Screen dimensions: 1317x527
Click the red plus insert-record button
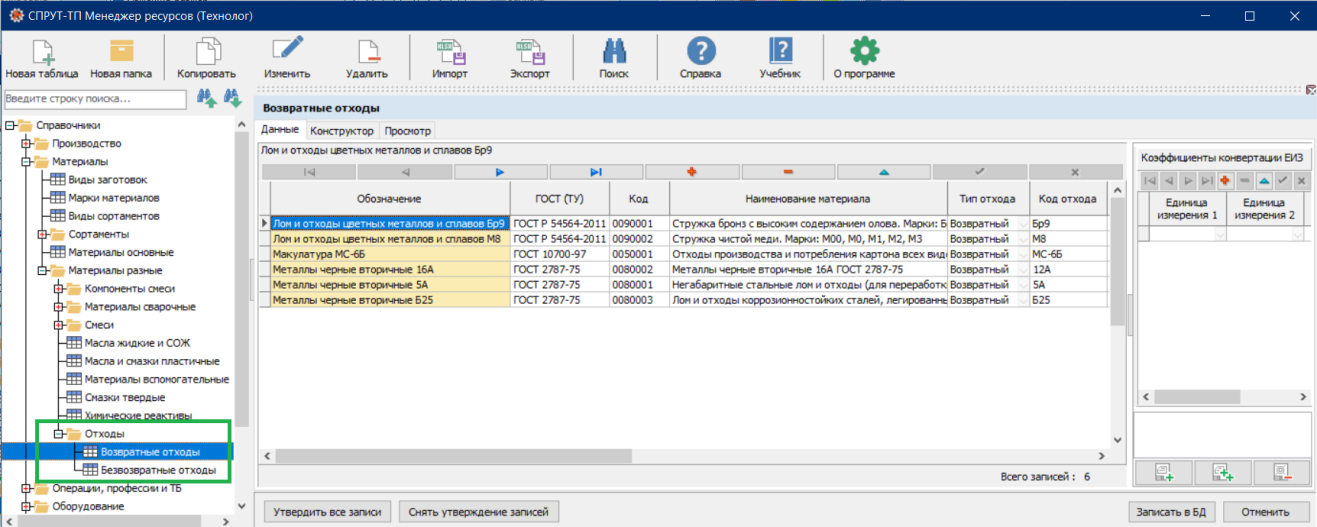(691, 172)
